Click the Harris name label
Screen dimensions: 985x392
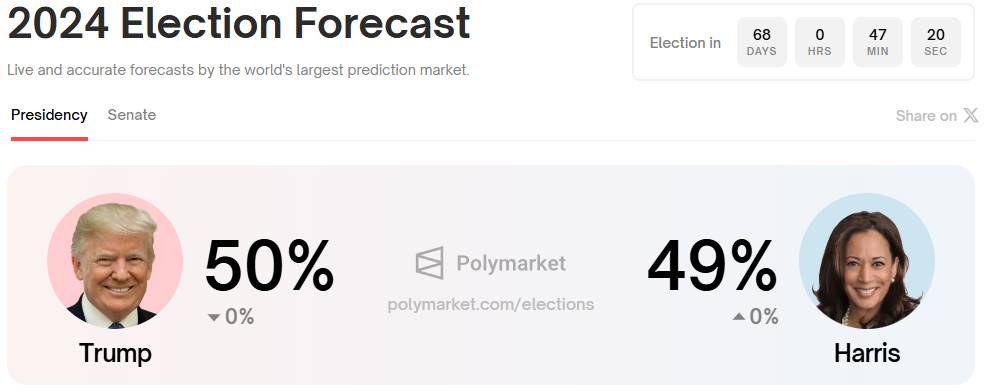(x=867, y=353)
